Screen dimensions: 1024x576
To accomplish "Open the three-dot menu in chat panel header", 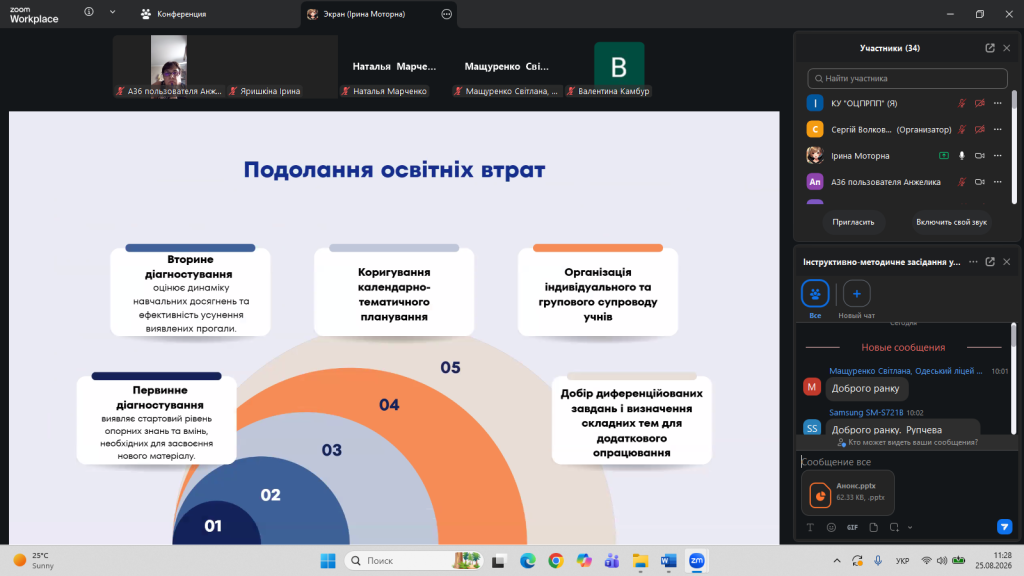I will coord(973,262).
